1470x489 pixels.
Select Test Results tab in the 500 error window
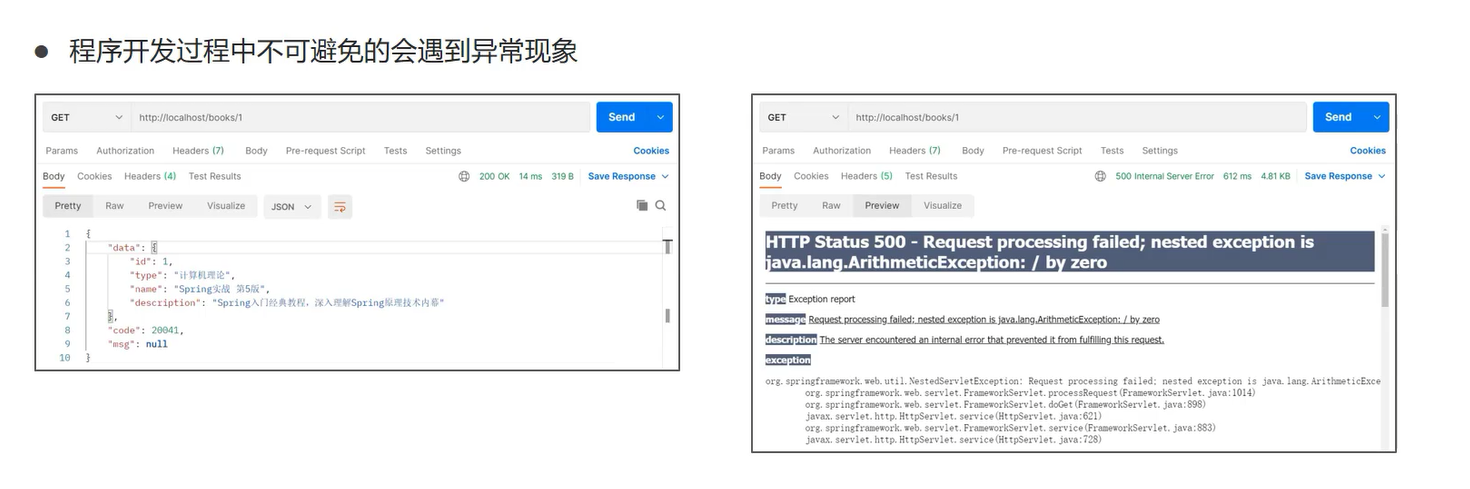tap(931, 176)
